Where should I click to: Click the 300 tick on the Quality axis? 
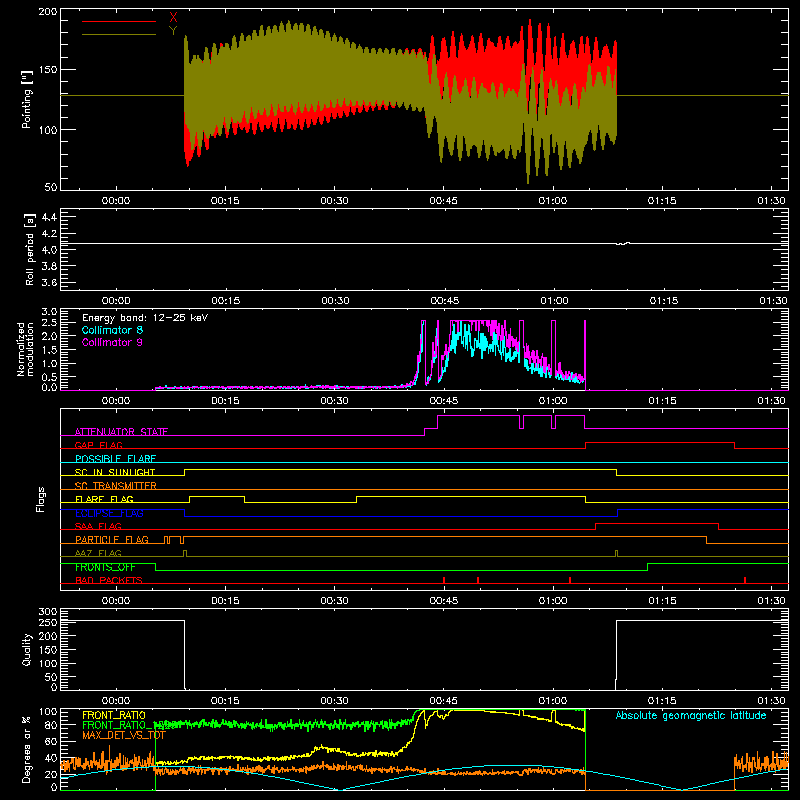(x=48, y=612)
